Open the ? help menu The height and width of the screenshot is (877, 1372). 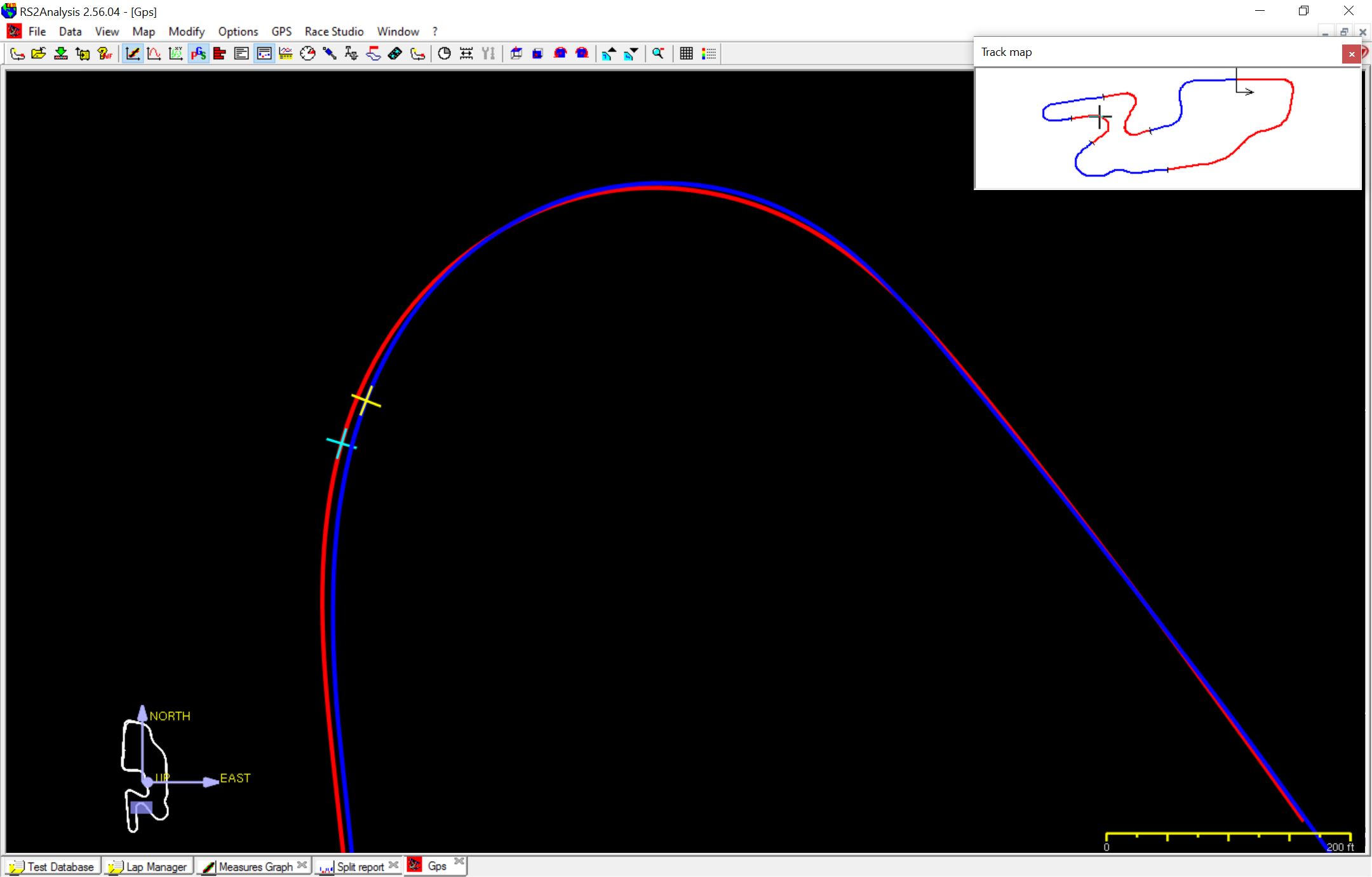coord(434,31)
